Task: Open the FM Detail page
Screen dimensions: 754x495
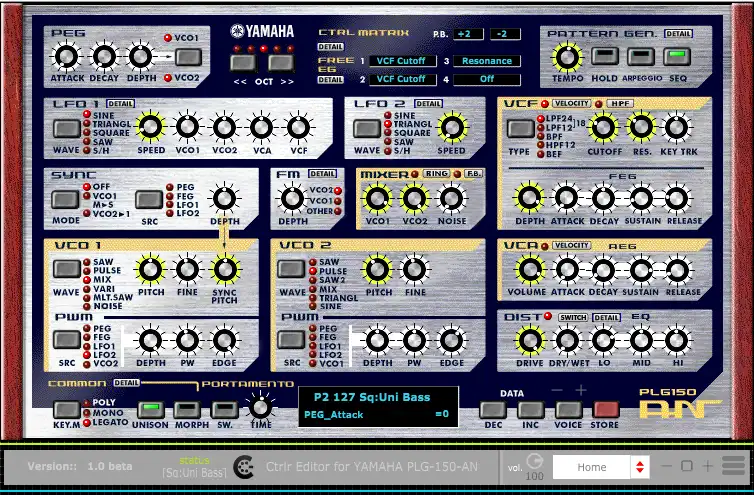Action: click(x=323, y=174)
